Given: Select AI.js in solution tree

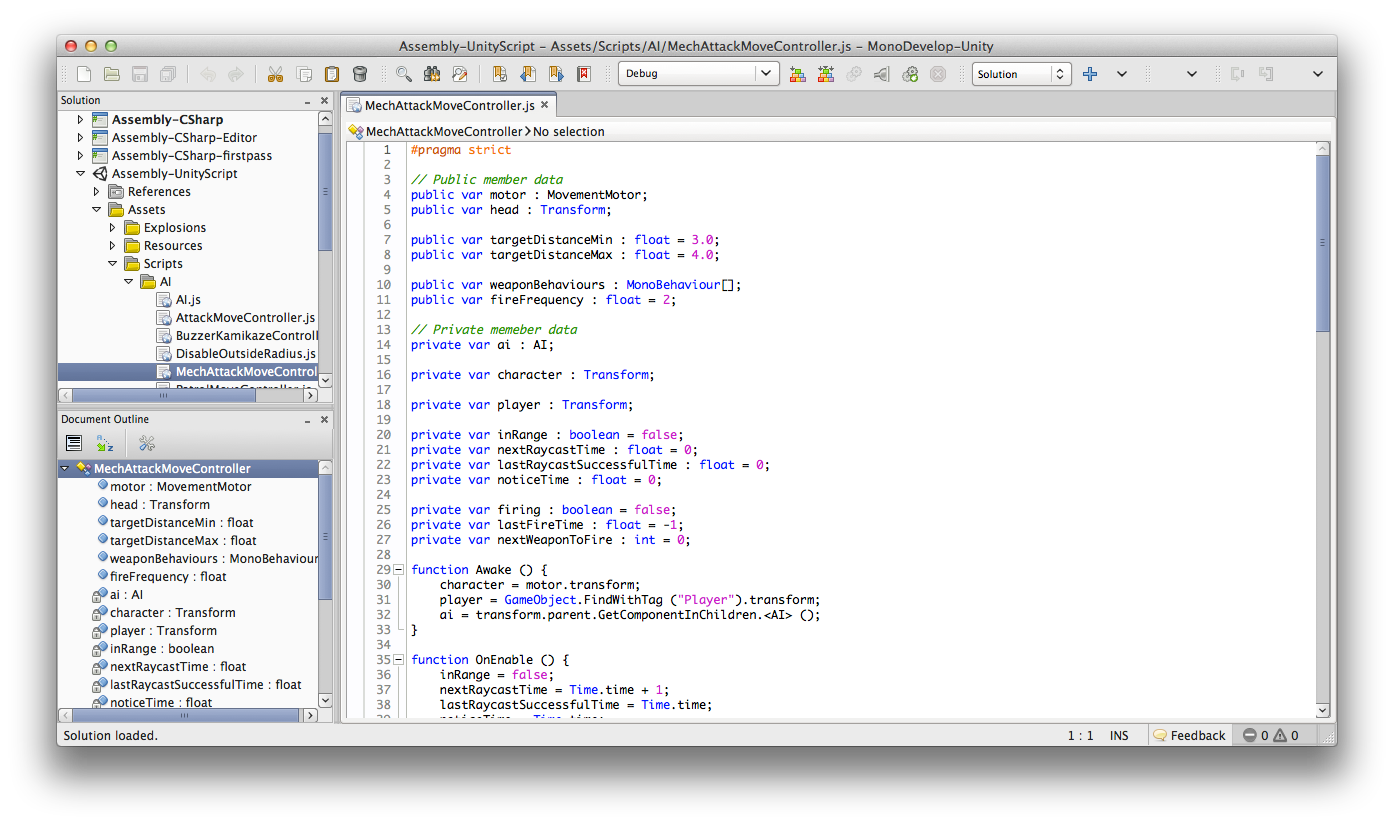Looking at the screenshot, I should [188, 300].
